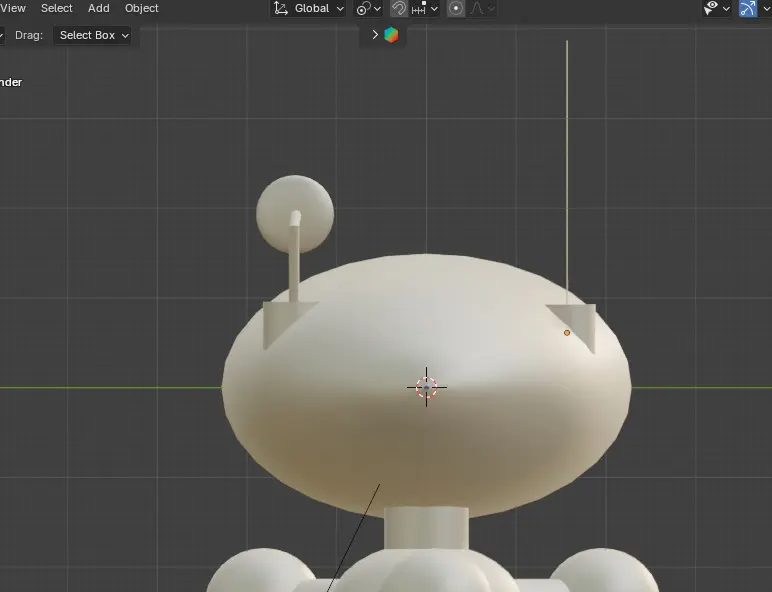The image size is (772, 592).
Task: Open the Drag Select Box dropdown
Action: click(92, 35)
